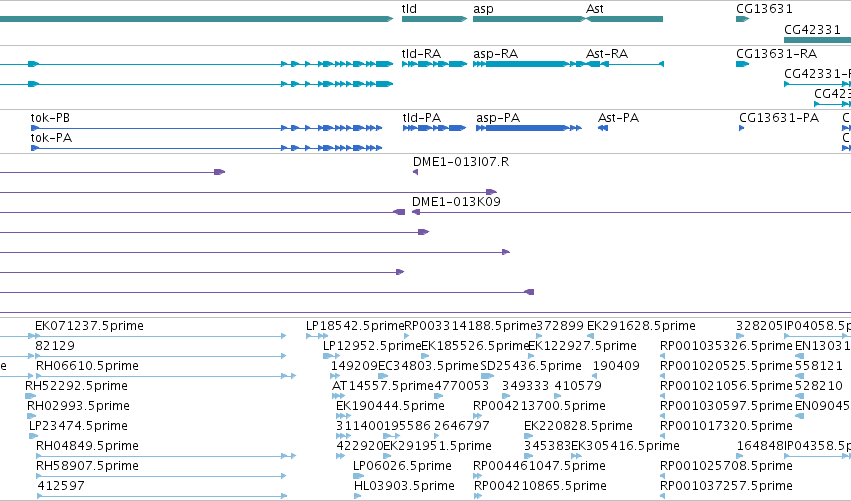The height and width of the screenshot is (501, 851).
Task: Click the RH04849.5prime EST label
Action: pos(87,446)
